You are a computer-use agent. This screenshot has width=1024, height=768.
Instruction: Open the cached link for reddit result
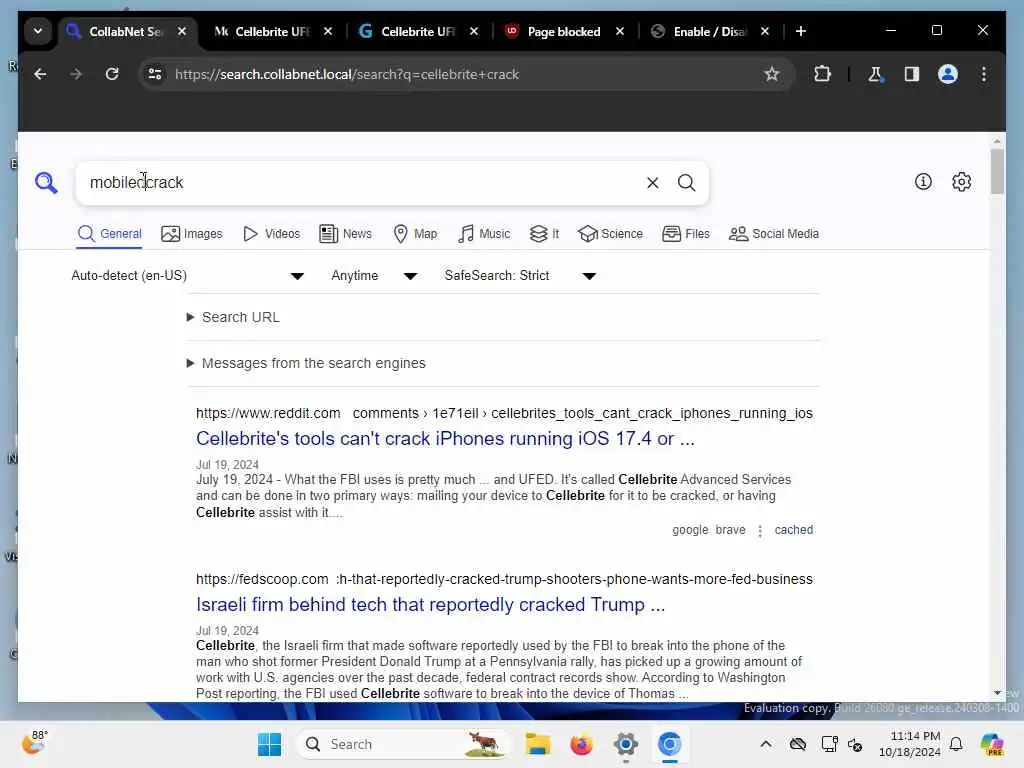tap(793, 530)
